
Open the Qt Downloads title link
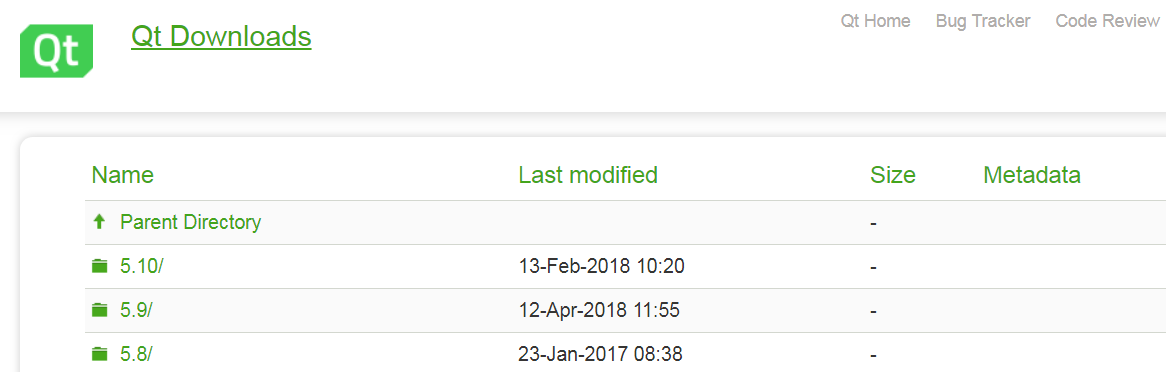tap(221, 36)
